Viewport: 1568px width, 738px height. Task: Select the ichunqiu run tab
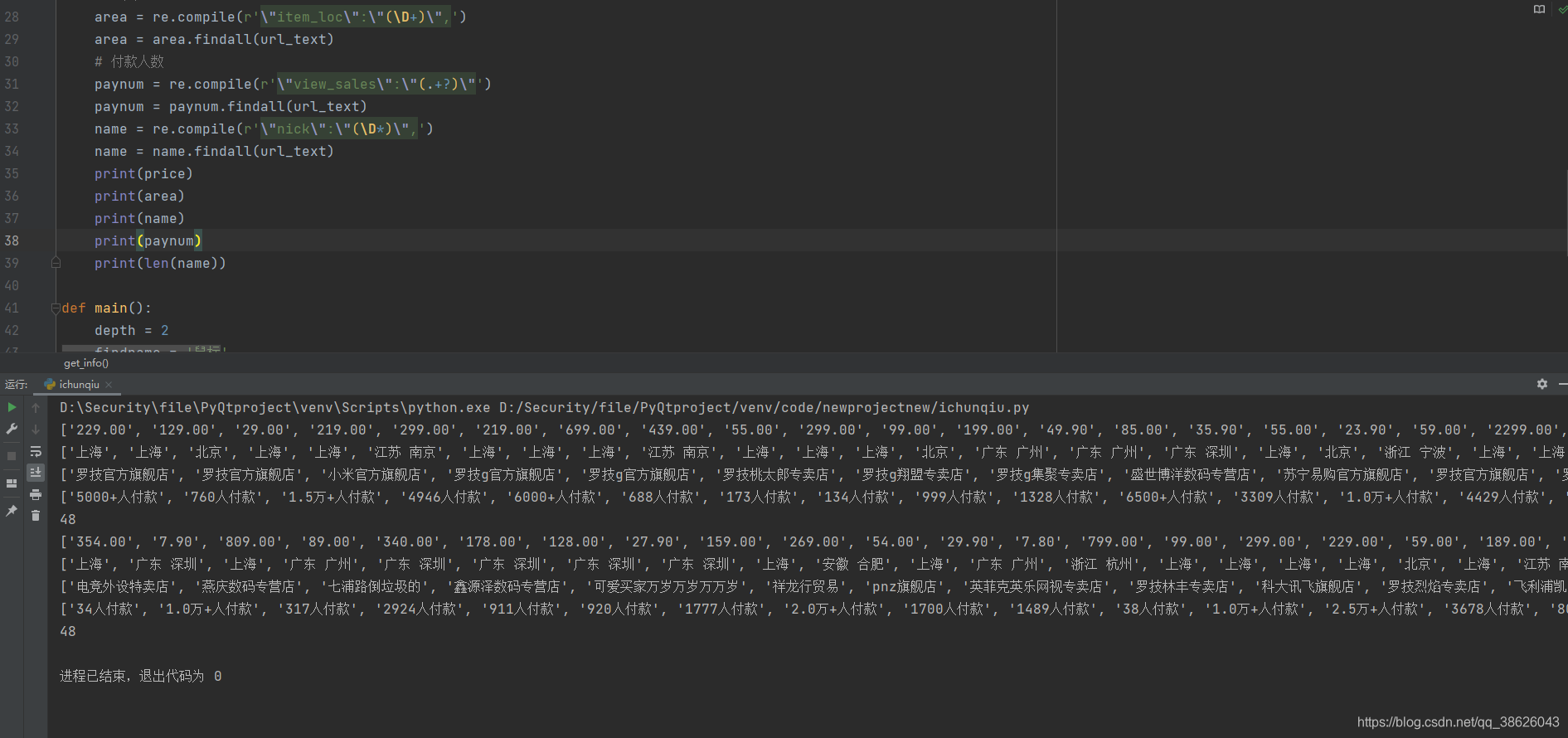tap(79, 385)
